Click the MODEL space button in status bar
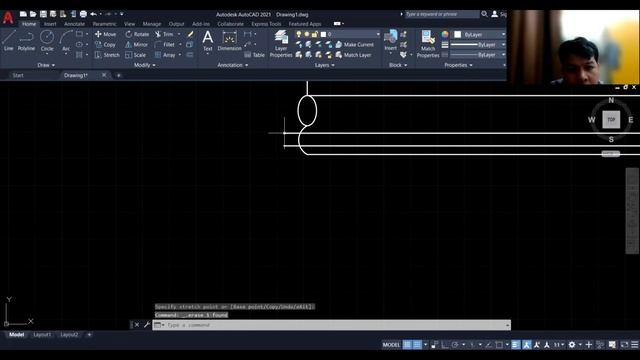This screenshot has width=640, height=360. tap(391, 345)
